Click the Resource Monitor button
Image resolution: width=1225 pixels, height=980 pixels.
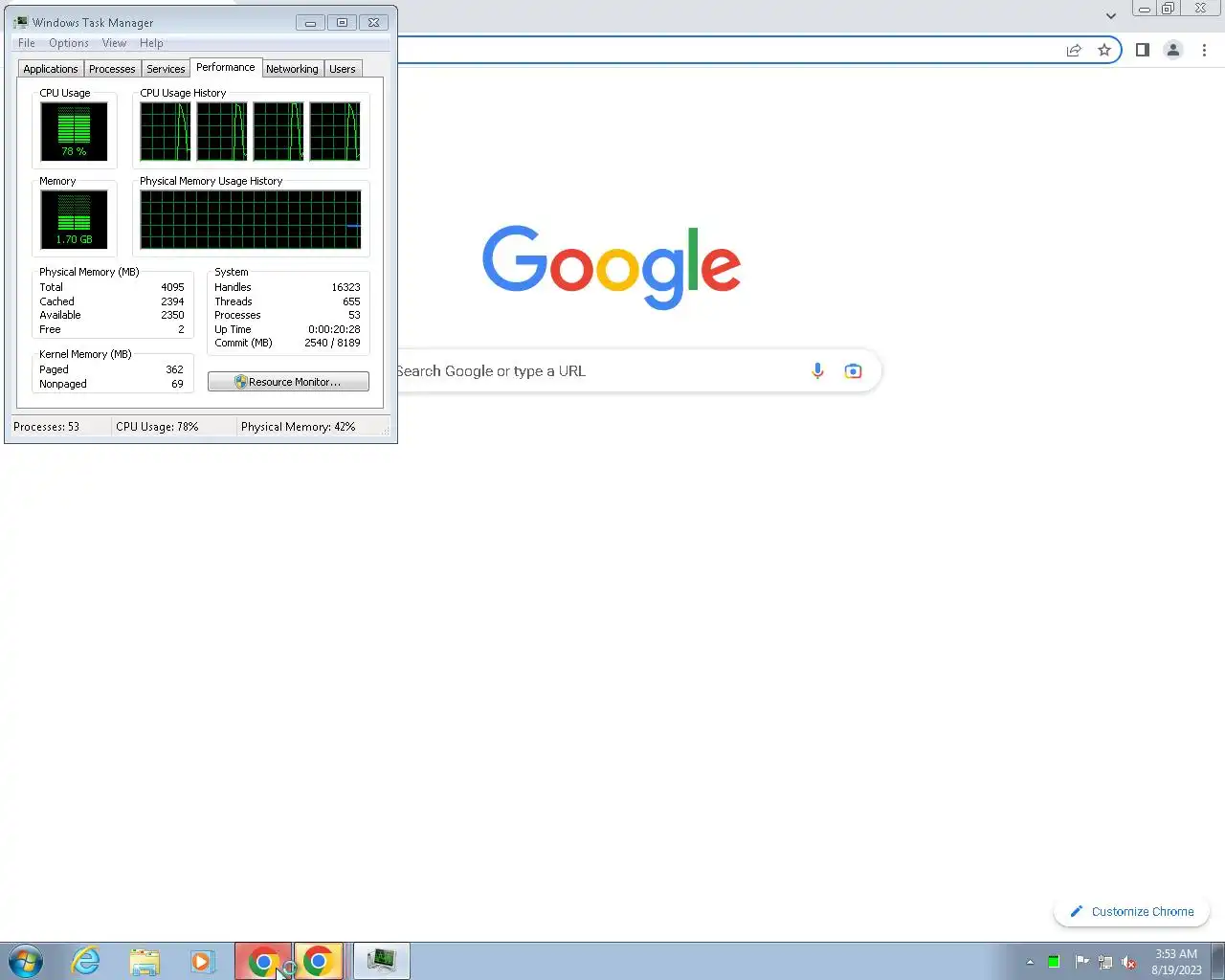click(288, 382)
